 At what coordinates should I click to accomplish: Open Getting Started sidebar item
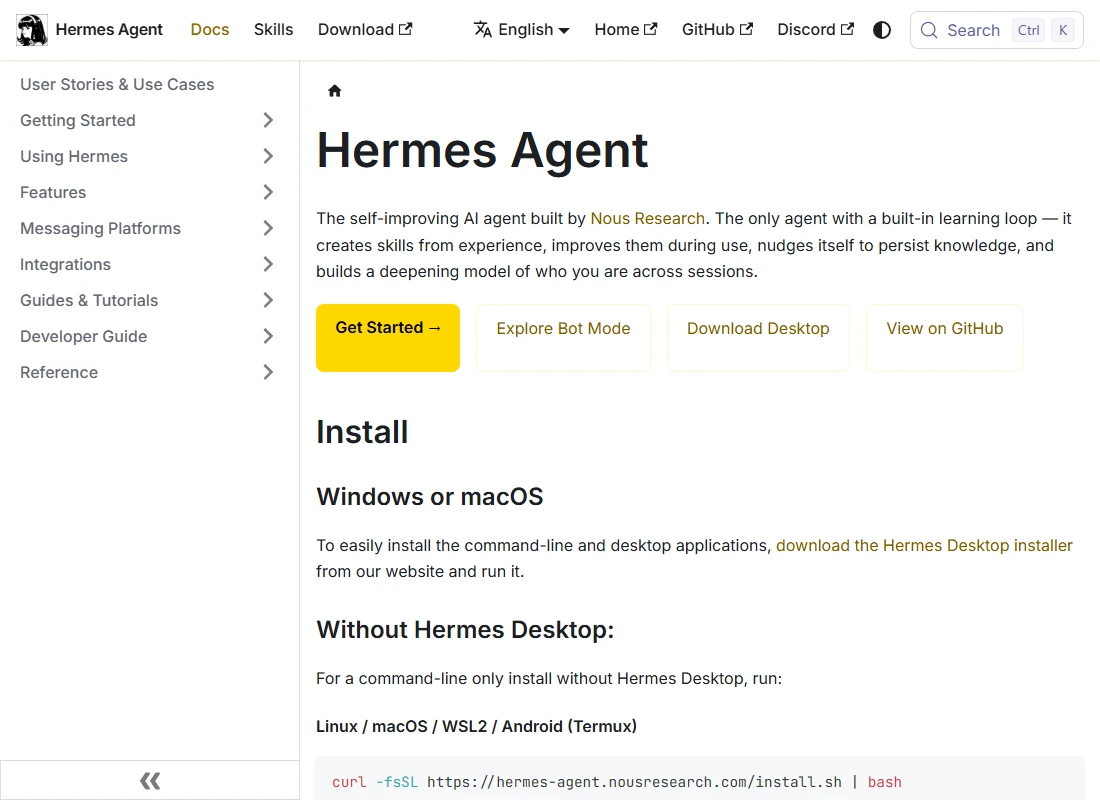(78, 120)
